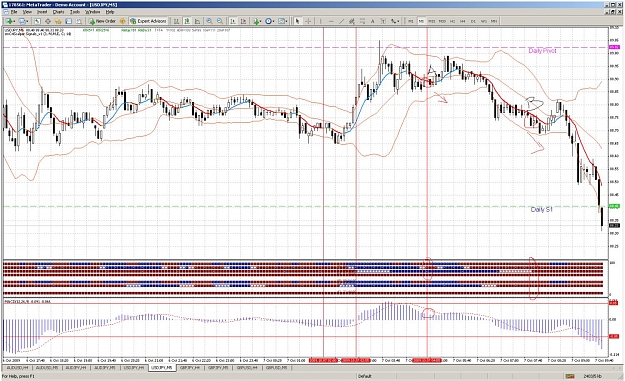Image resolution: width=625 pixels, height=381 pixels.
Task: Click the gold MetaEditor icon
Action: [x=122, y=21]
